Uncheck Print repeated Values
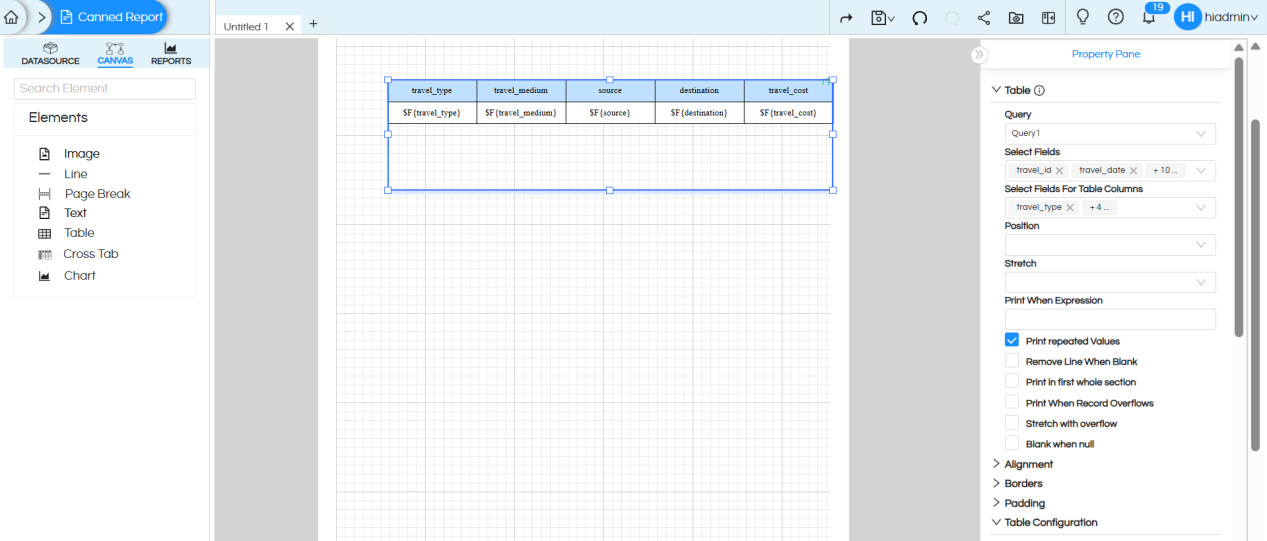The height and width of the screenshot is (541, 1267). [1012, 341]
